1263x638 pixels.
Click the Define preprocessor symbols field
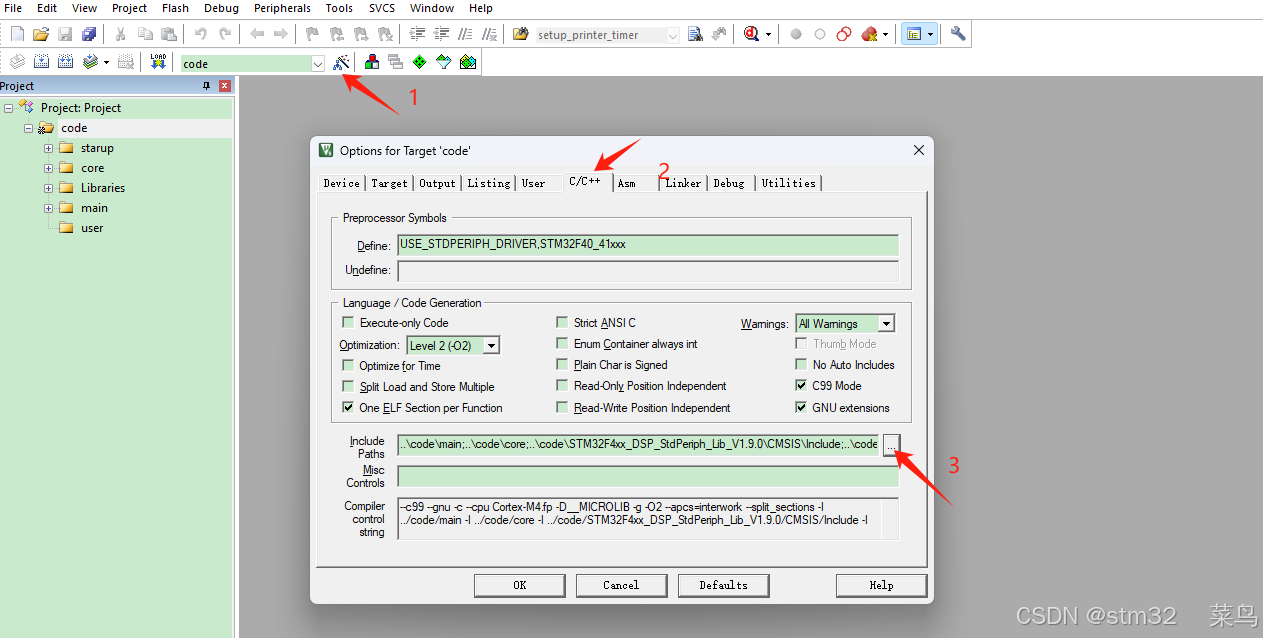point(648,245)
